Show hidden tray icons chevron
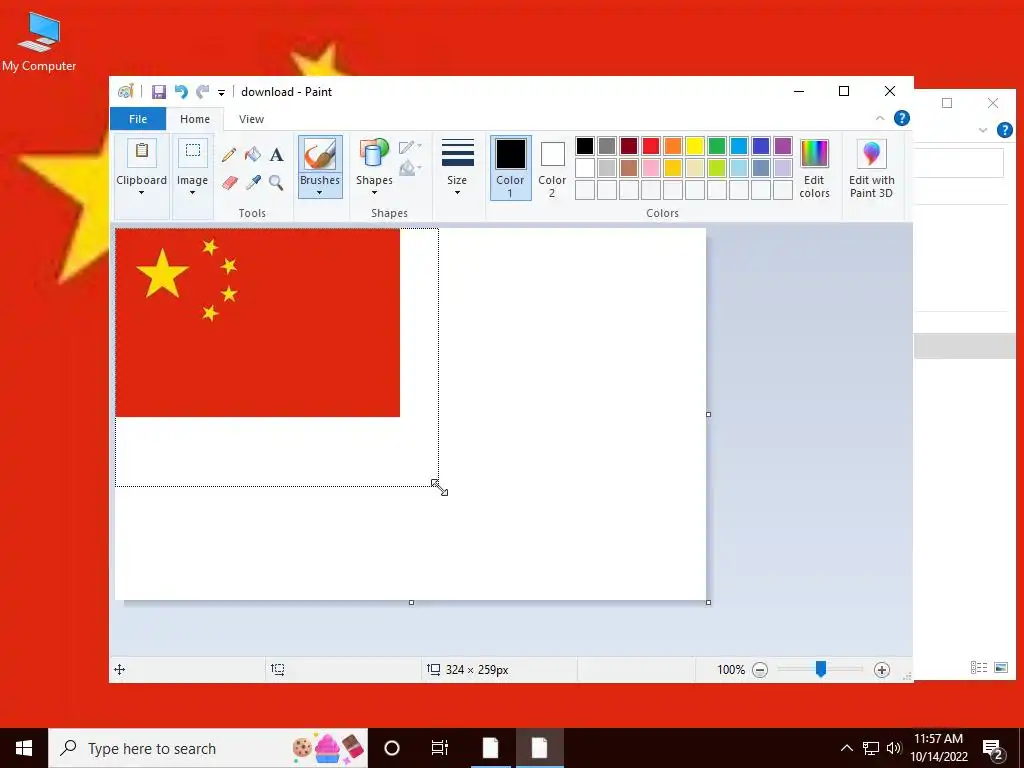1024x768 pixels. pyautogui.click(x=846, y=748)
